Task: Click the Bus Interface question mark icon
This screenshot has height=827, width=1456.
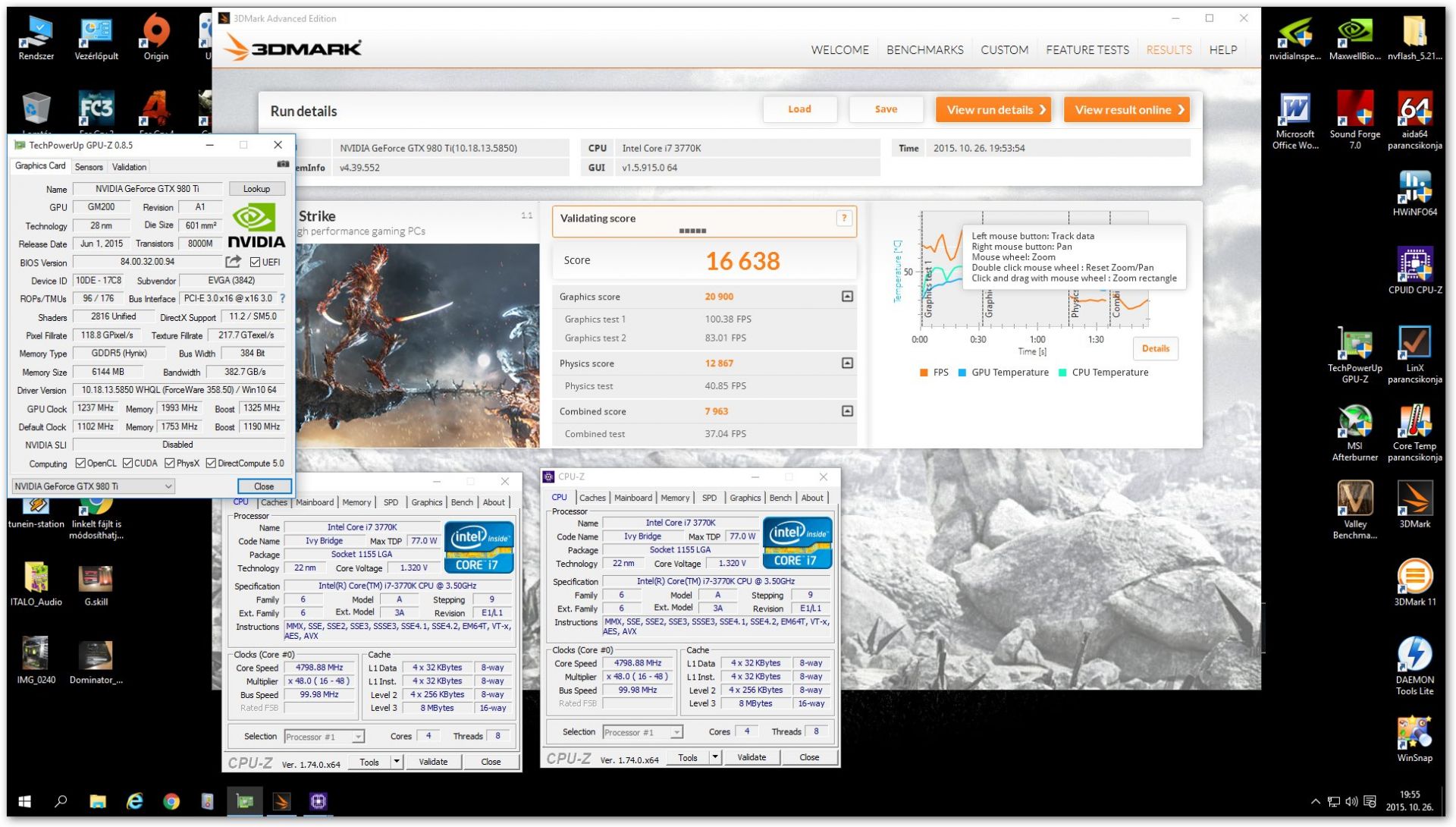Action: (283, 299)
